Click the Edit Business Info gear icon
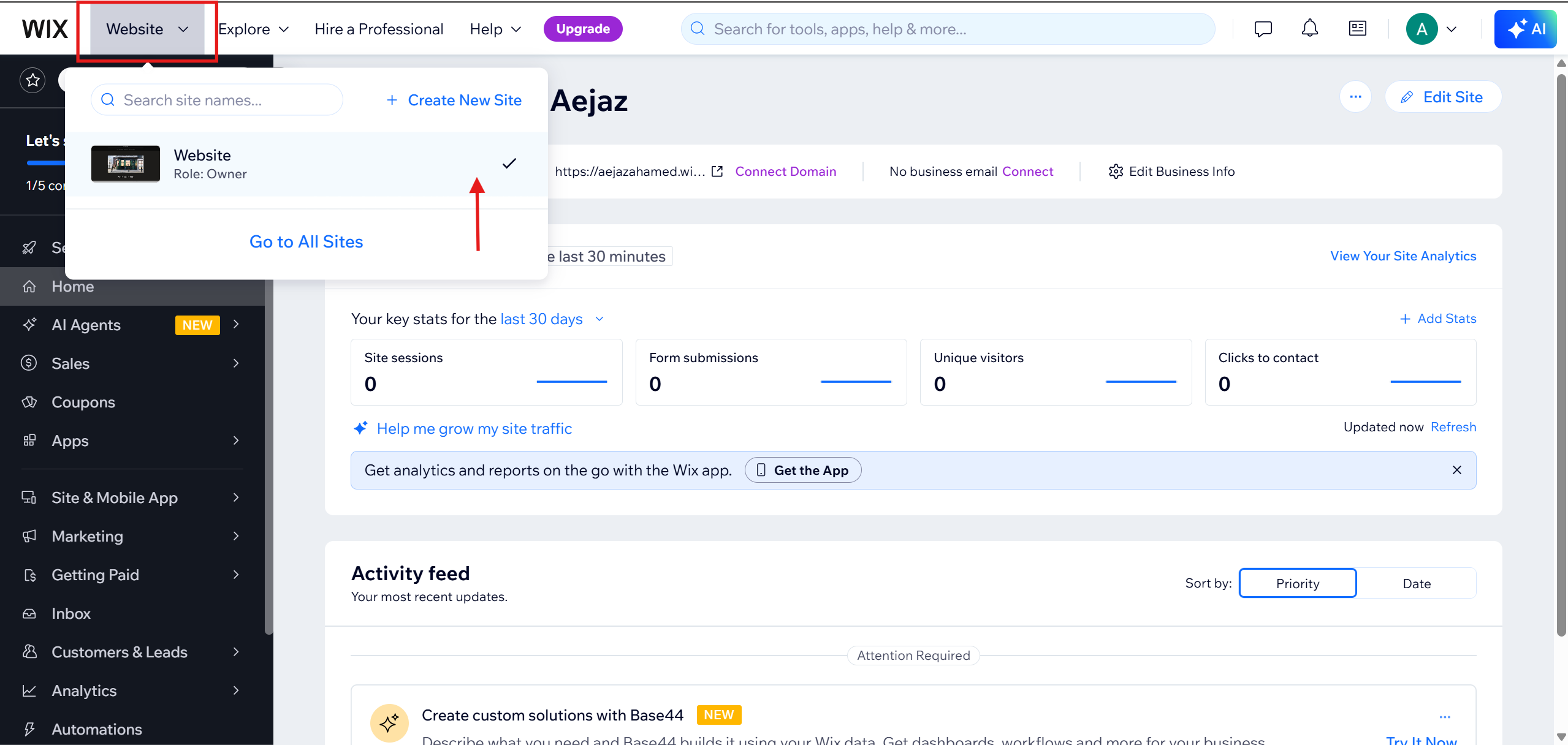This screenshot has height=745, width=1568. tap(1116, 172)
